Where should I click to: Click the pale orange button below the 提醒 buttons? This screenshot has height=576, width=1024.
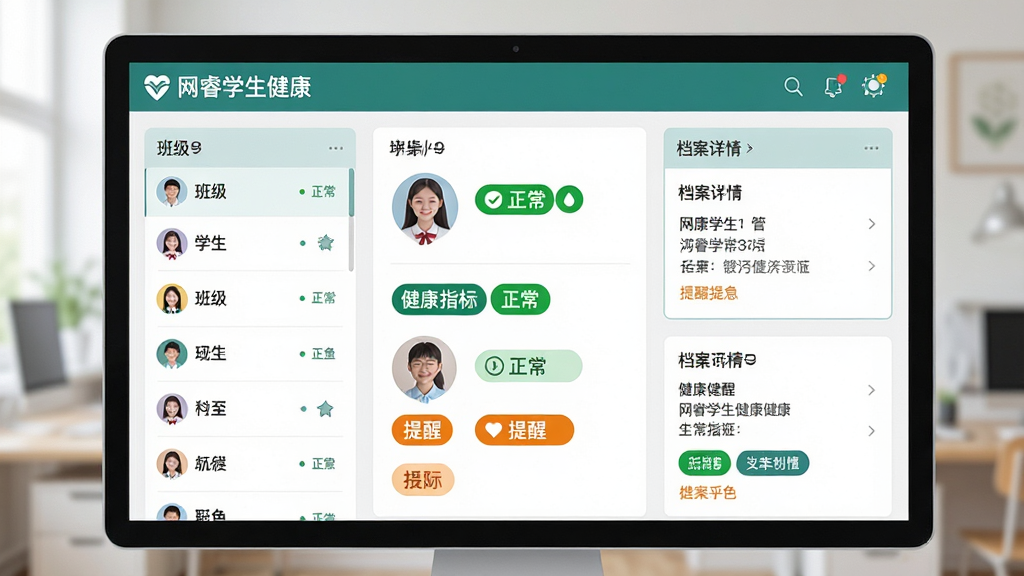423,480
